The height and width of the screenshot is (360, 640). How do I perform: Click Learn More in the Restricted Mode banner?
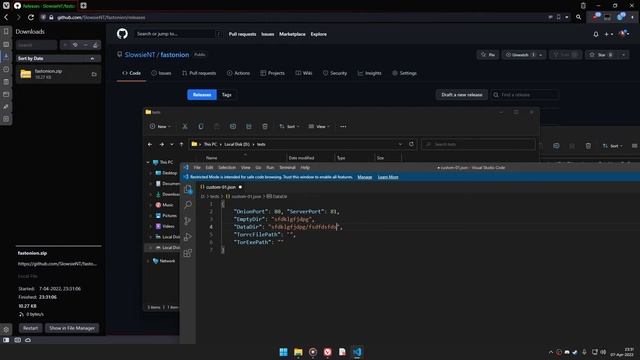[388, 177]
